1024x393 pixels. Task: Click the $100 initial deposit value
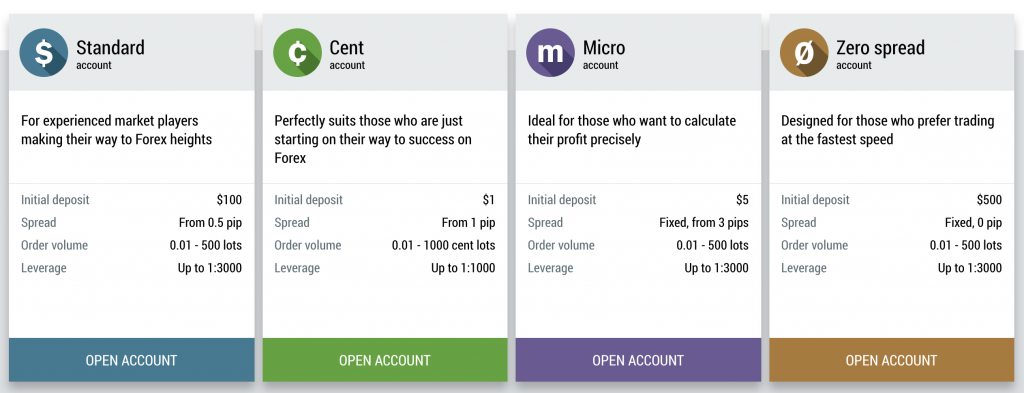pos(229,200)
